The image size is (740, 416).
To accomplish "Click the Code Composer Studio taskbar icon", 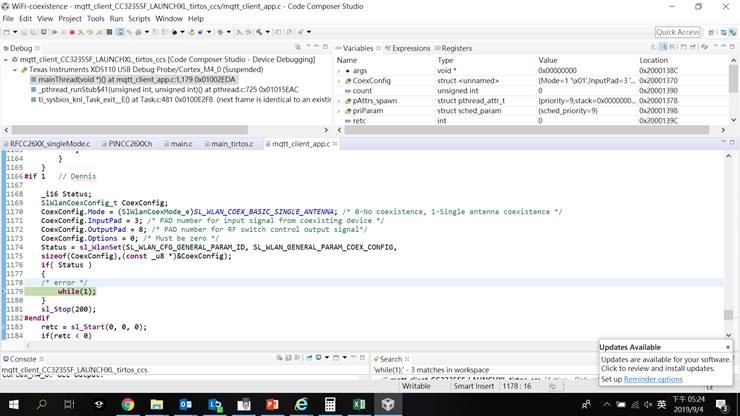I will pos(387,404).
